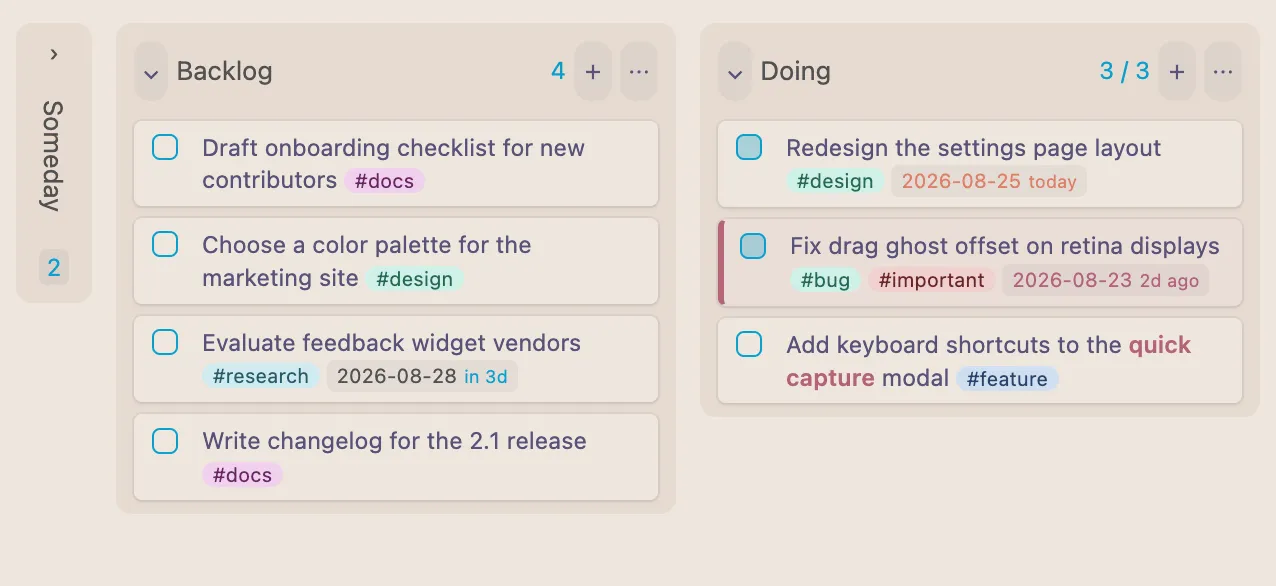Open the quick capture link
The height and width of the screenshot is (586, 1276).
pos(989,362)
